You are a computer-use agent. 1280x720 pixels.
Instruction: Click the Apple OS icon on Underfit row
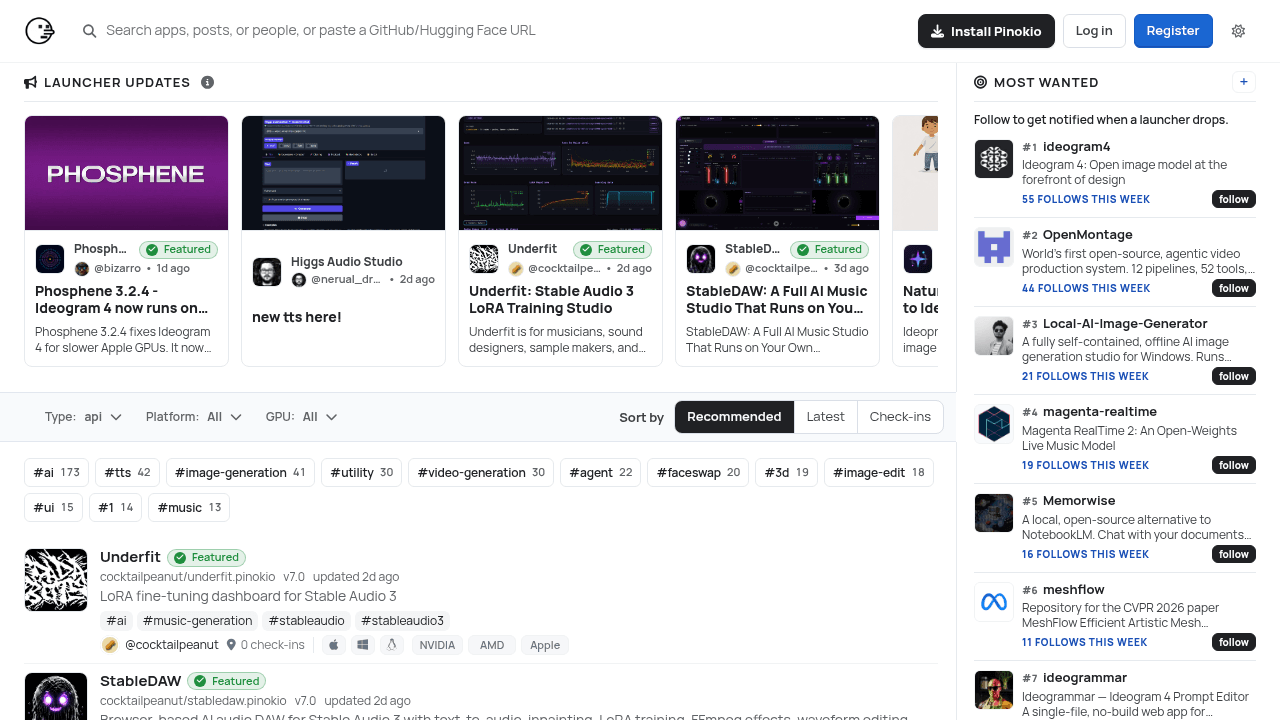(x=334, y=645)
